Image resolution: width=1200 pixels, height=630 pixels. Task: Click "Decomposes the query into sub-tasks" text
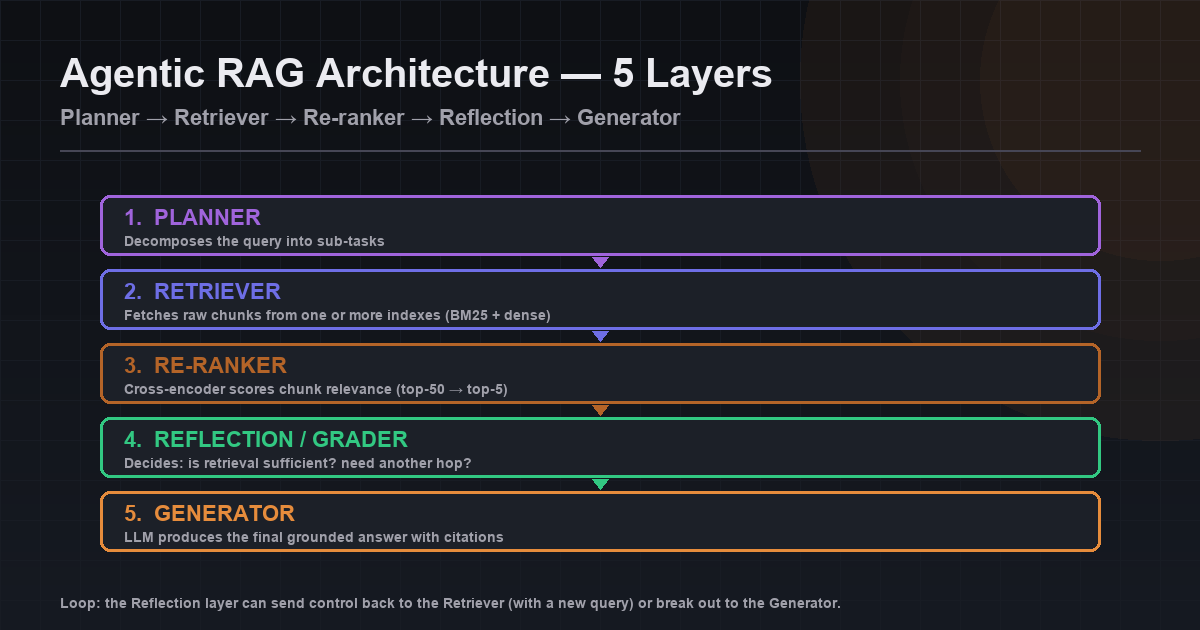254,241
